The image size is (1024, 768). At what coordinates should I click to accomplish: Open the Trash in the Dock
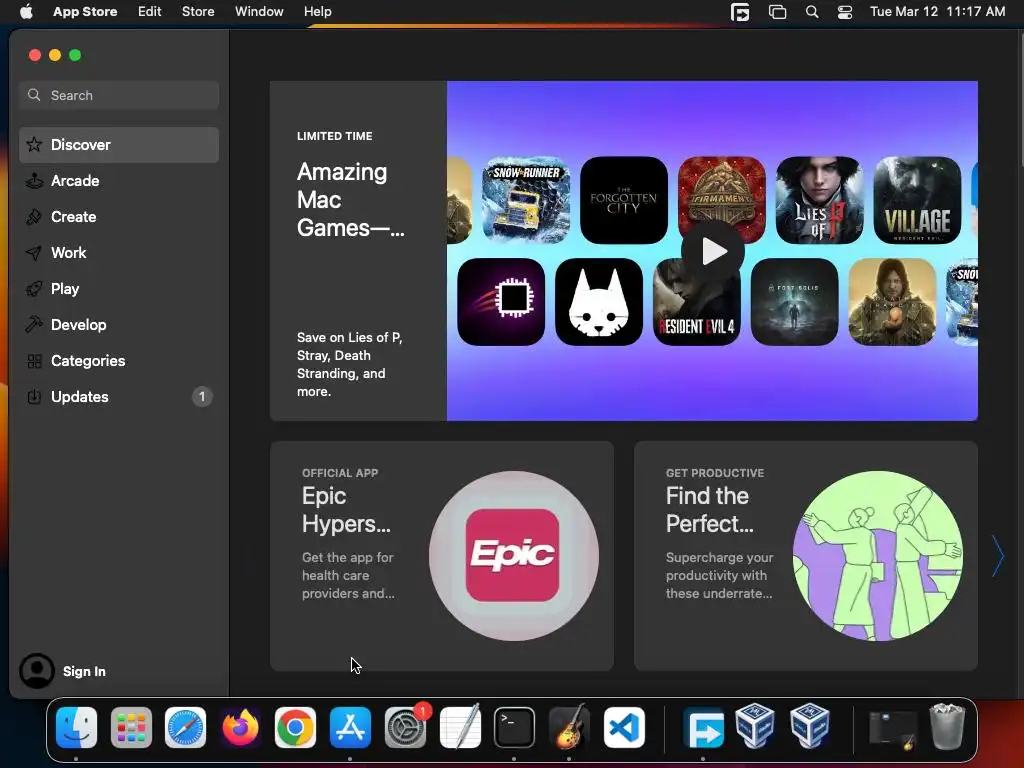coord(947,726)
